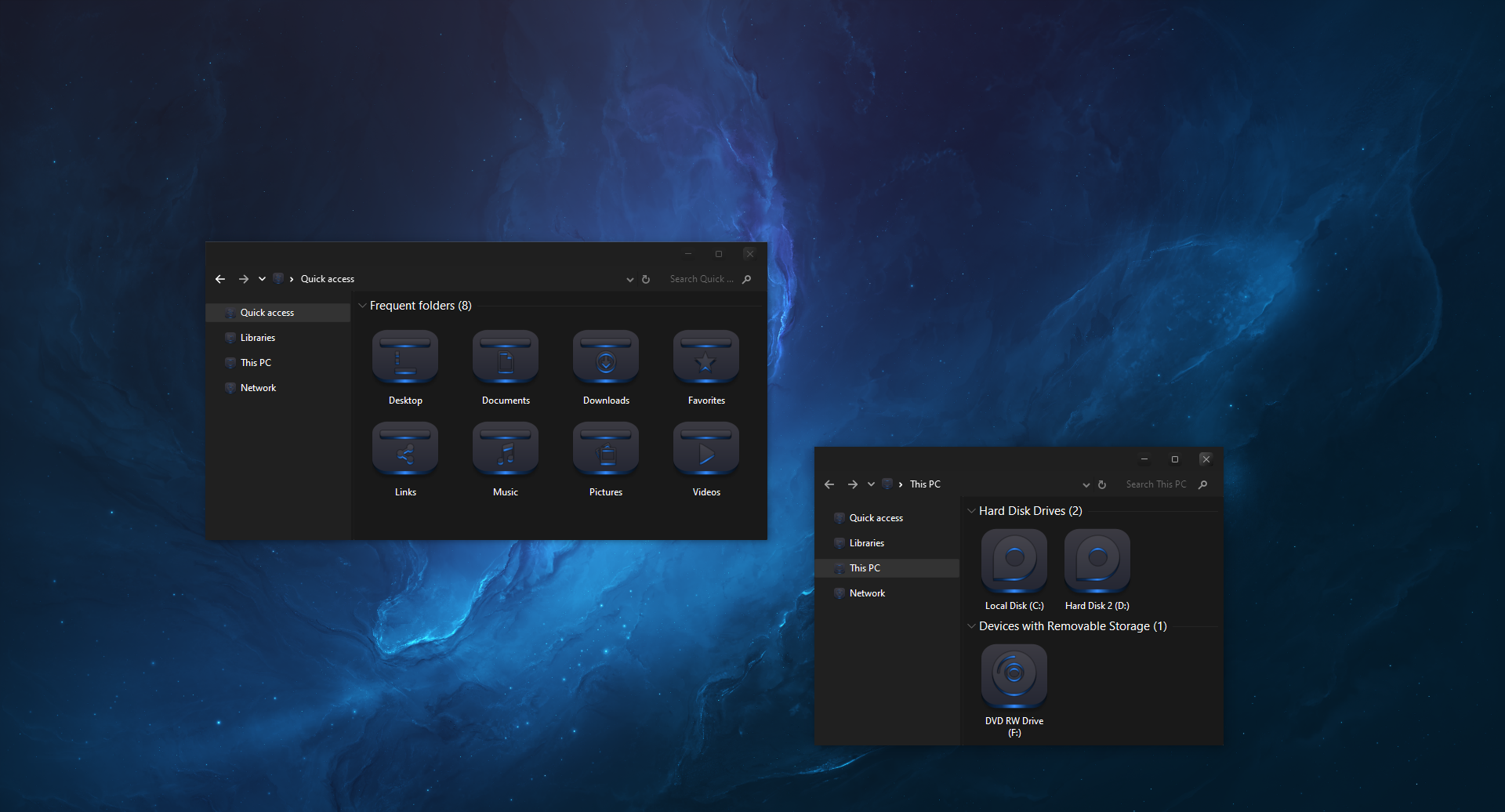
Task: Open the Videos folder icon
Action: [705, 448]
